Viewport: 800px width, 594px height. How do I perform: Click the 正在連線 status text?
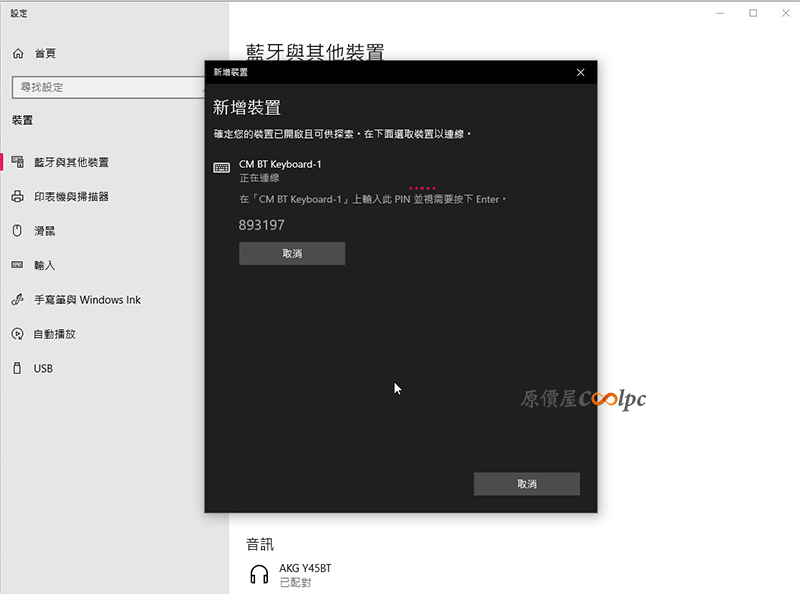[260, 178]
